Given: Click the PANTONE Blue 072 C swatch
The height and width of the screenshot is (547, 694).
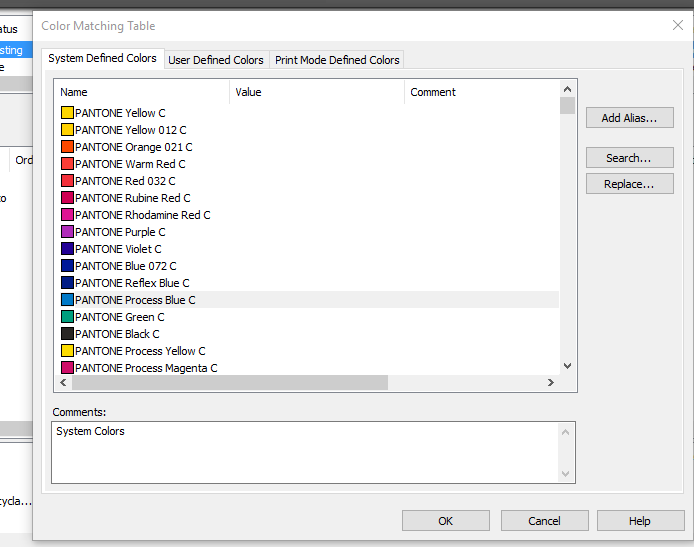Looking at the screenshot, I should pyautogui.click(x=67, y=266).
